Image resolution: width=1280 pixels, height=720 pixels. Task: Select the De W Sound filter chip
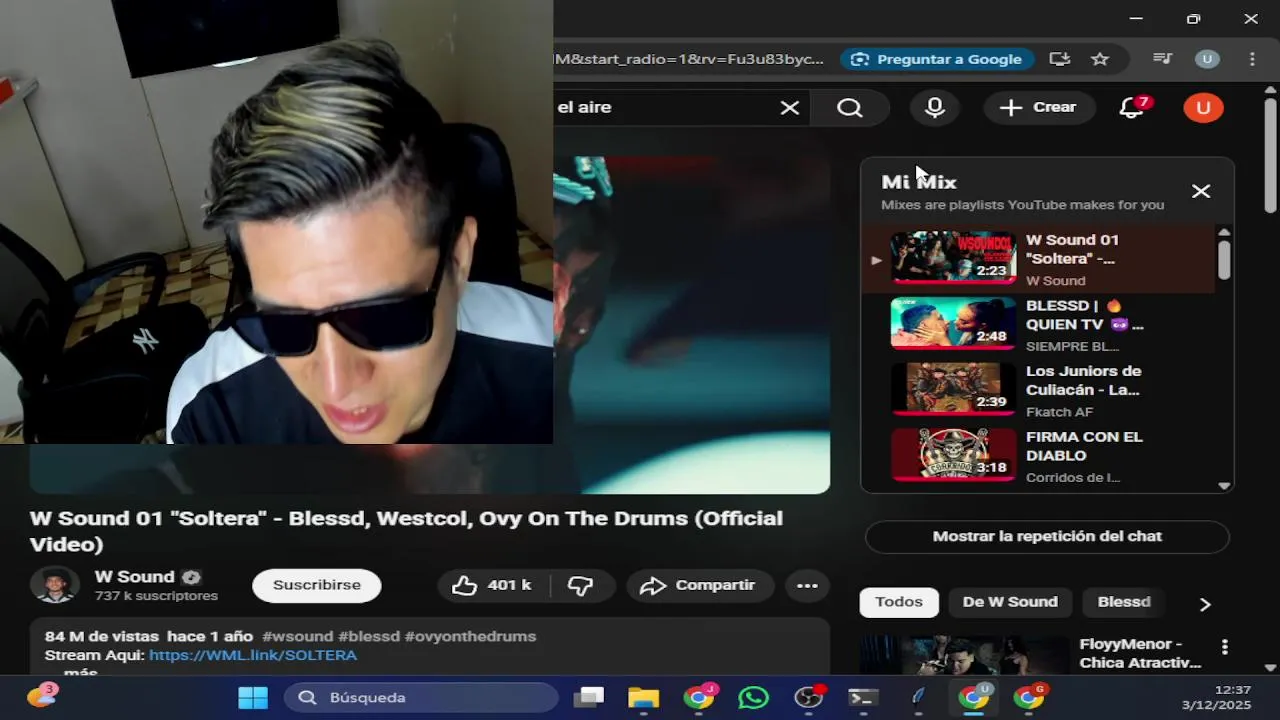[1010, 602]
